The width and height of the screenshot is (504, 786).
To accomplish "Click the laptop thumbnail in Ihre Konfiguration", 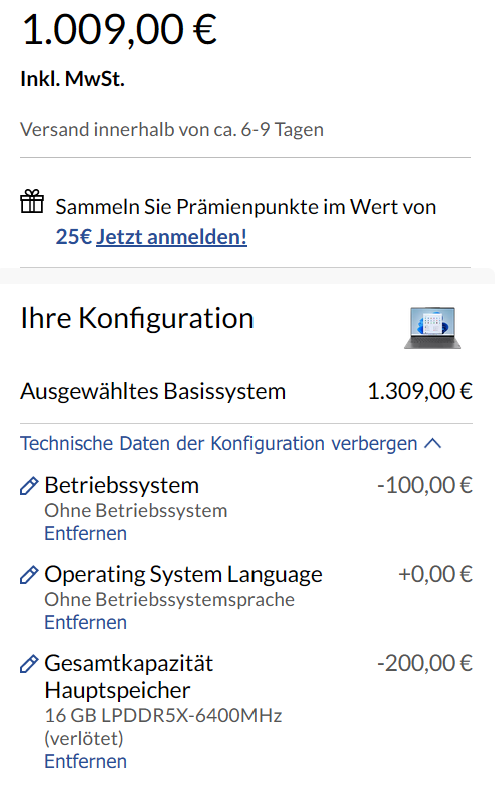I will coord(432,328).
